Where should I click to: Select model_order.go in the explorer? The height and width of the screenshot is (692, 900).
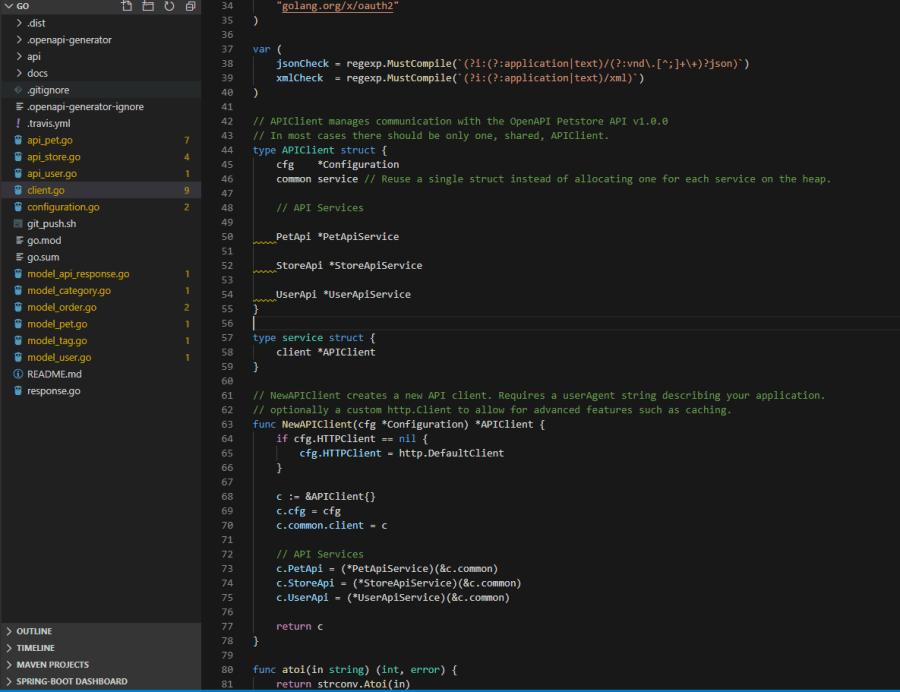[62, 307]
